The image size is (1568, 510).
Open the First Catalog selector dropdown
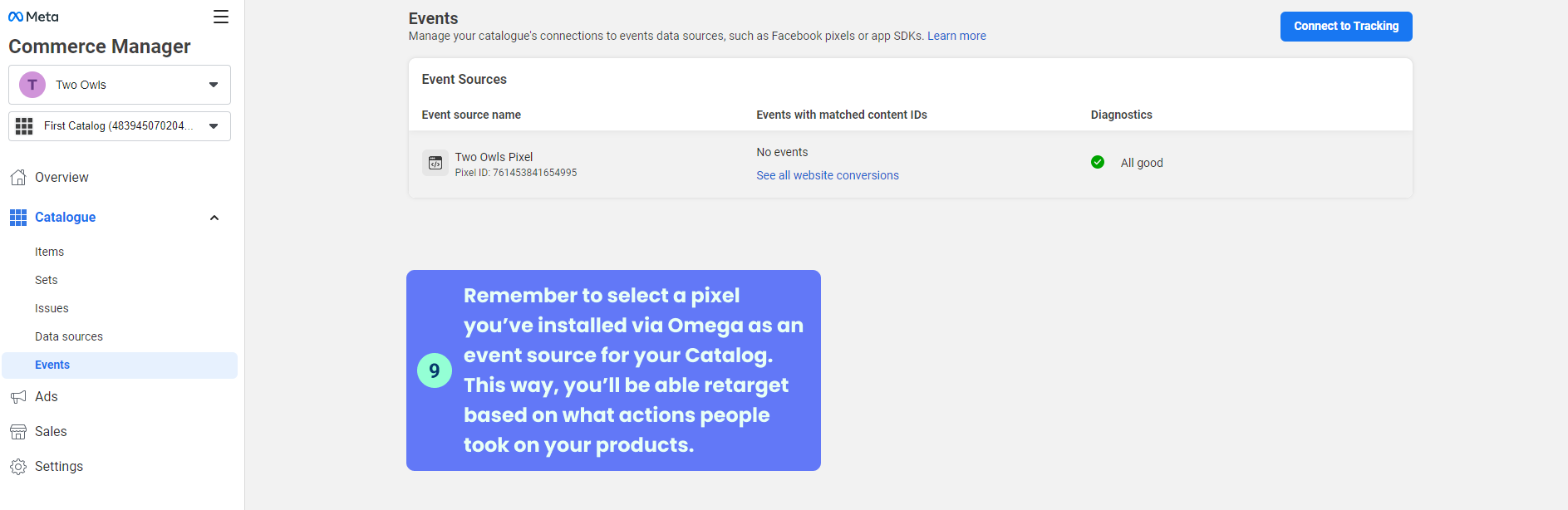click(x=120, y=126)
